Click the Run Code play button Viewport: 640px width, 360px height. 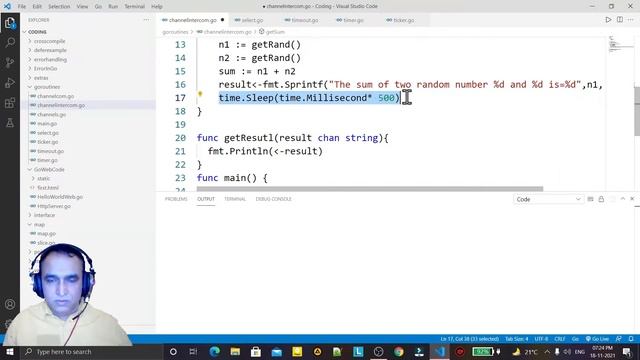(608, 20)
